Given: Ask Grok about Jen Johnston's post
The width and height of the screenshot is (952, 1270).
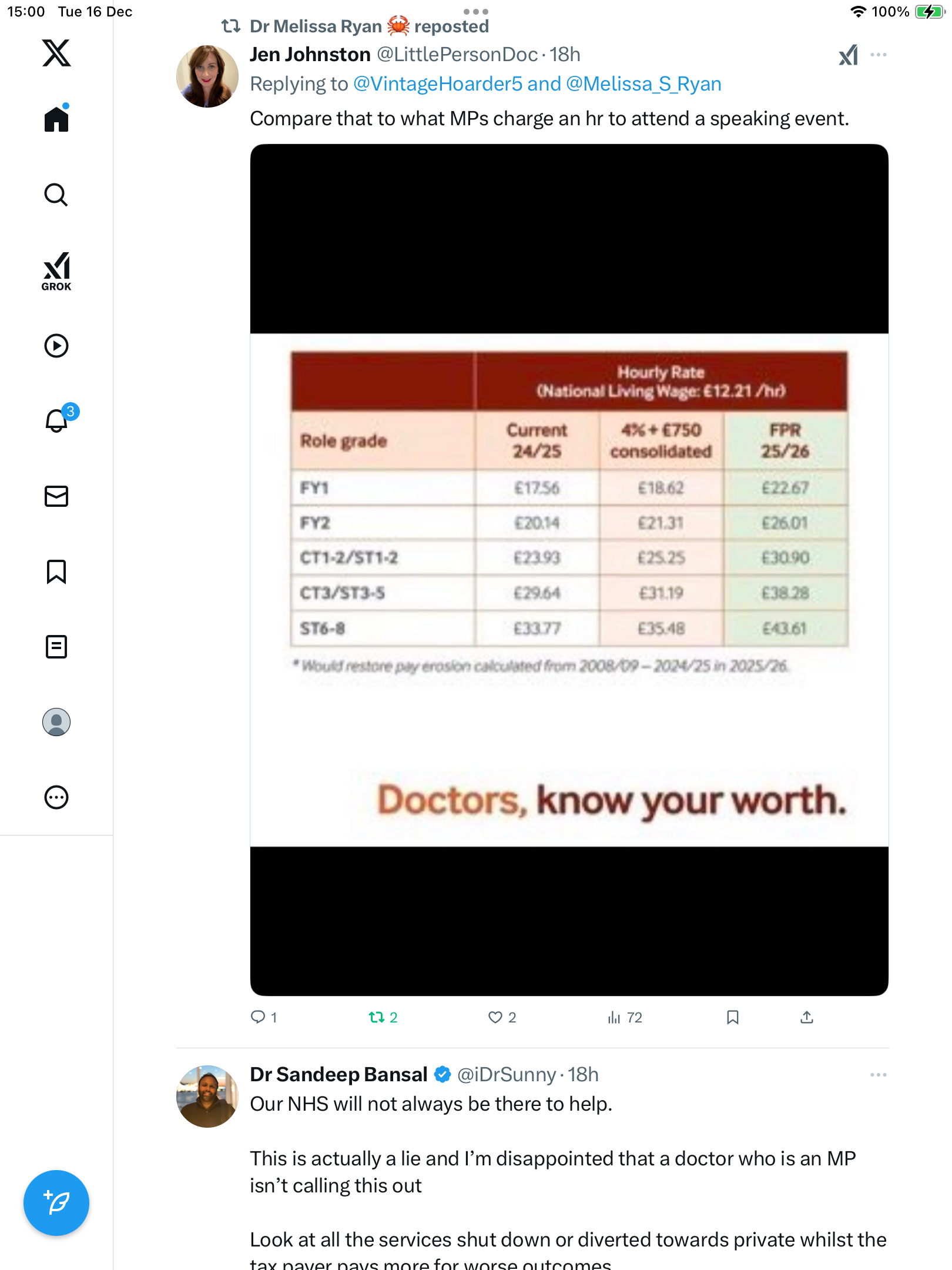Looking at the screenshot, I should [x=849, y=55].
